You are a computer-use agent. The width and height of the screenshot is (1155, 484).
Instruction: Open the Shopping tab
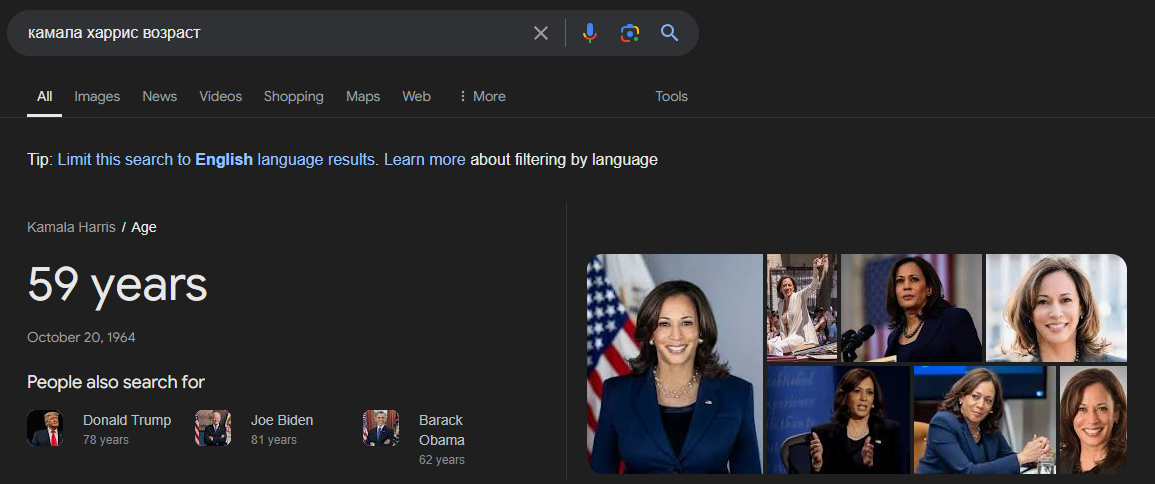293,97
